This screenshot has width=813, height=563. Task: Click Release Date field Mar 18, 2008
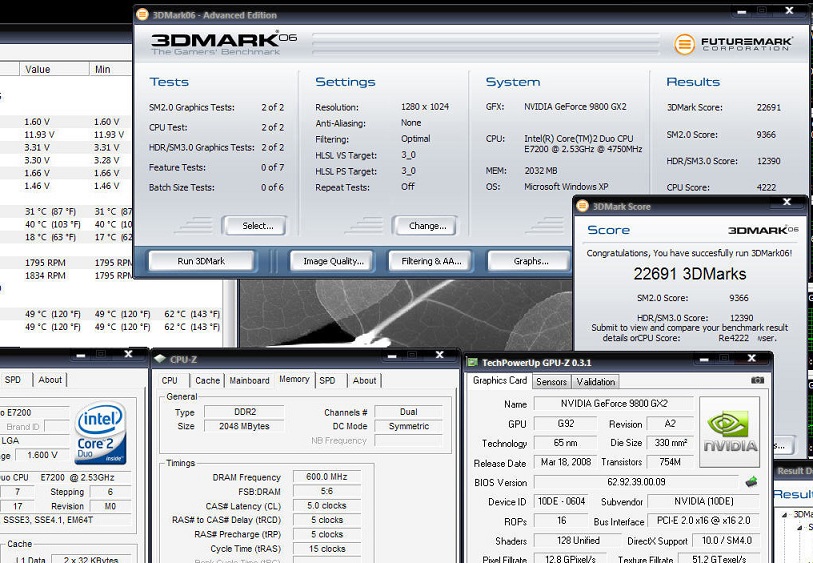click(x=566, y=462)
